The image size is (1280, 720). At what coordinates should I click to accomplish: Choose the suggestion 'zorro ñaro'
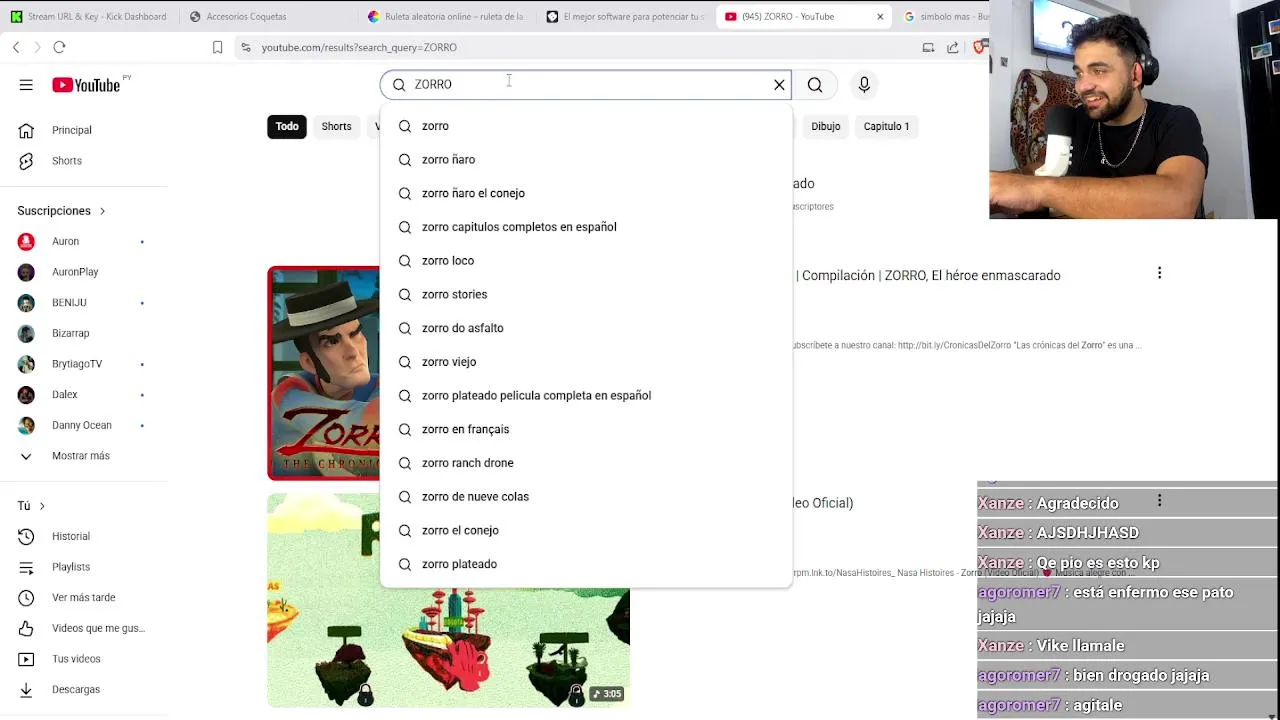click(x=585, y=160)
